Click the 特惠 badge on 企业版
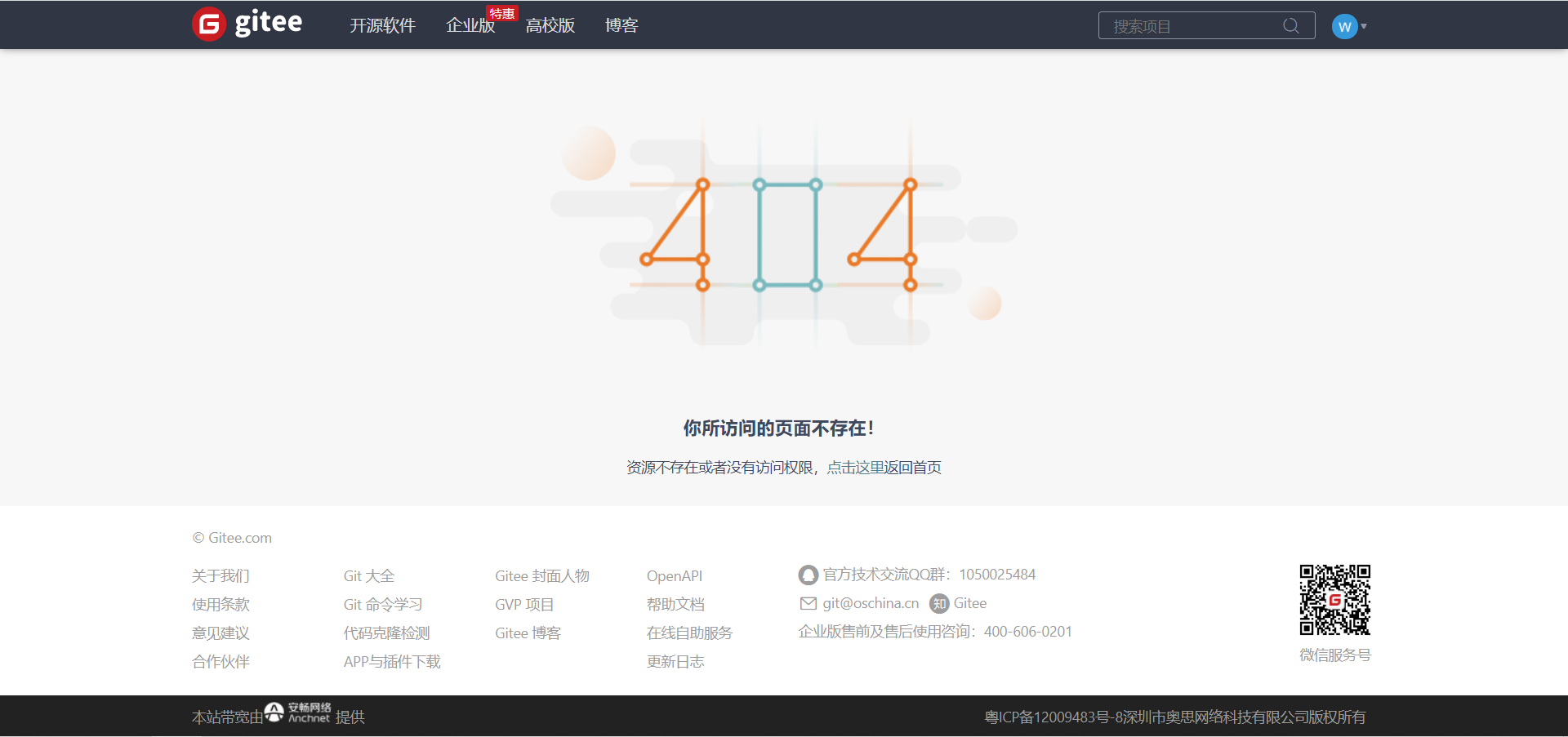Image resolution: width=1568 pixels, height=737 pixels. coord(502,12)
